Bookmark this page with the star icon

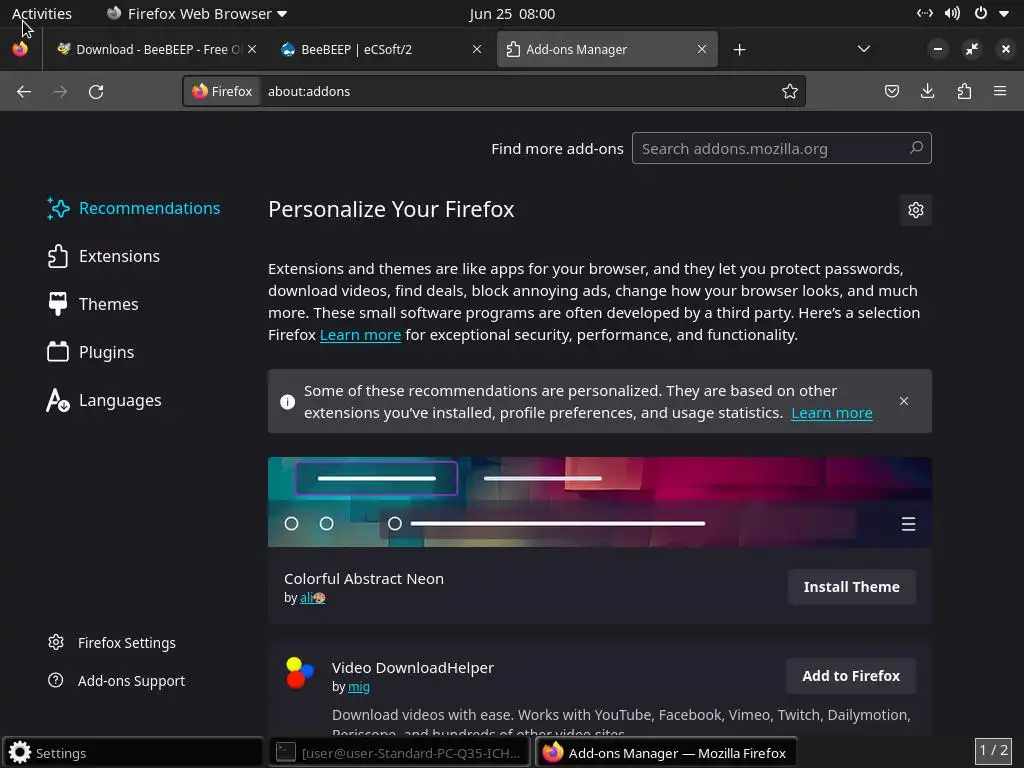pos(790,91)
